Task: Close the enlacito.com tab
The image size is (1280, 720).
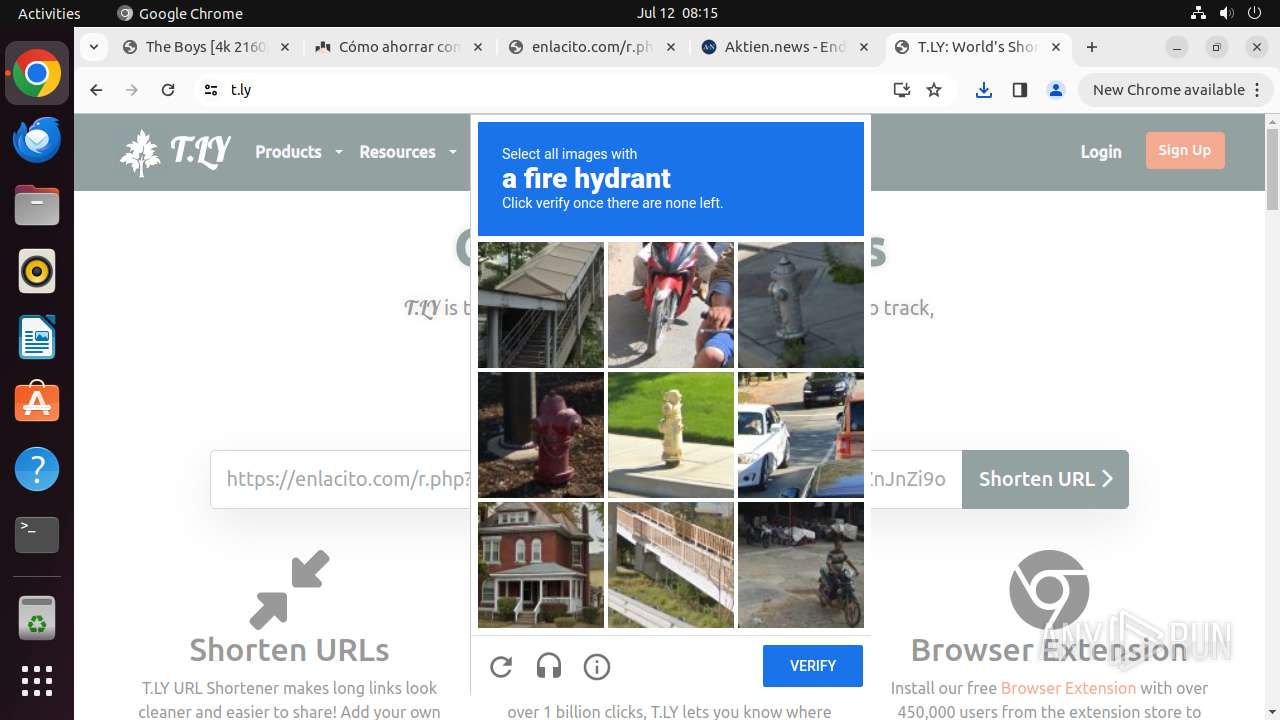Action: (670, 47)
